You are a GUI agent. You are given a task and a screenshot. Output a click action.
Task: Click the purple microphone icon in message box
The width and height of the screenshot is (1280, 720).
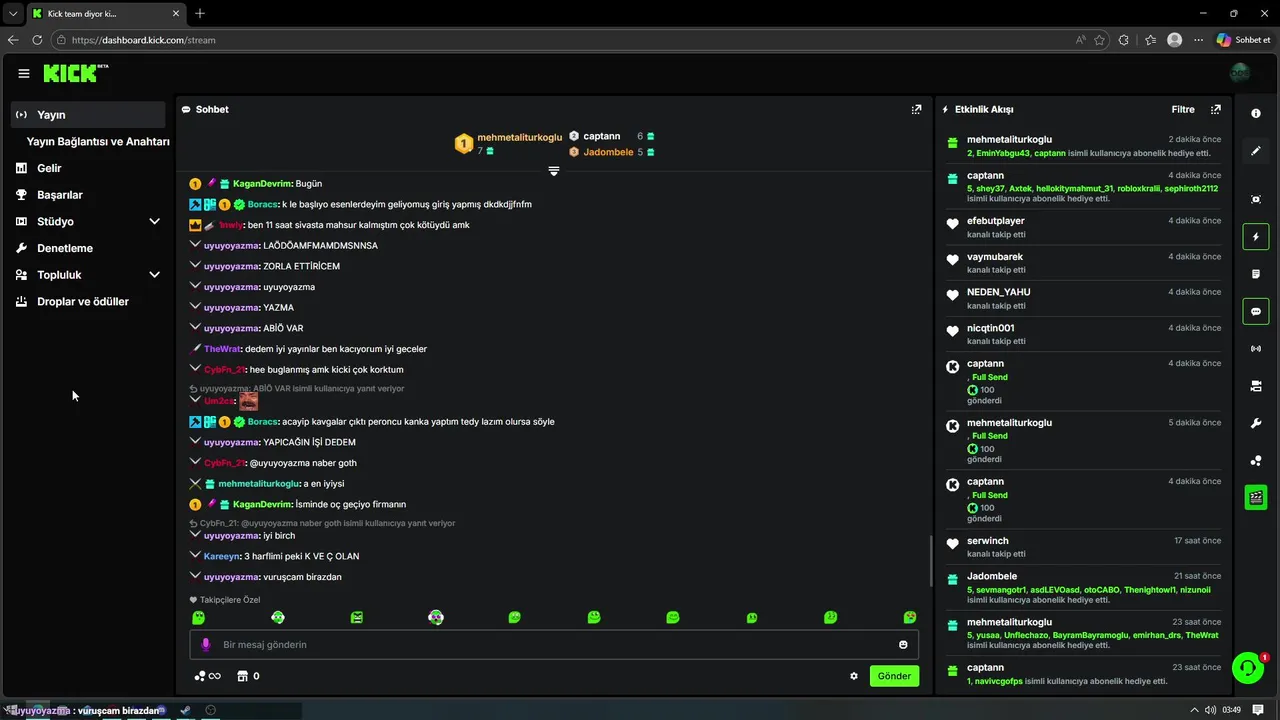206,645
